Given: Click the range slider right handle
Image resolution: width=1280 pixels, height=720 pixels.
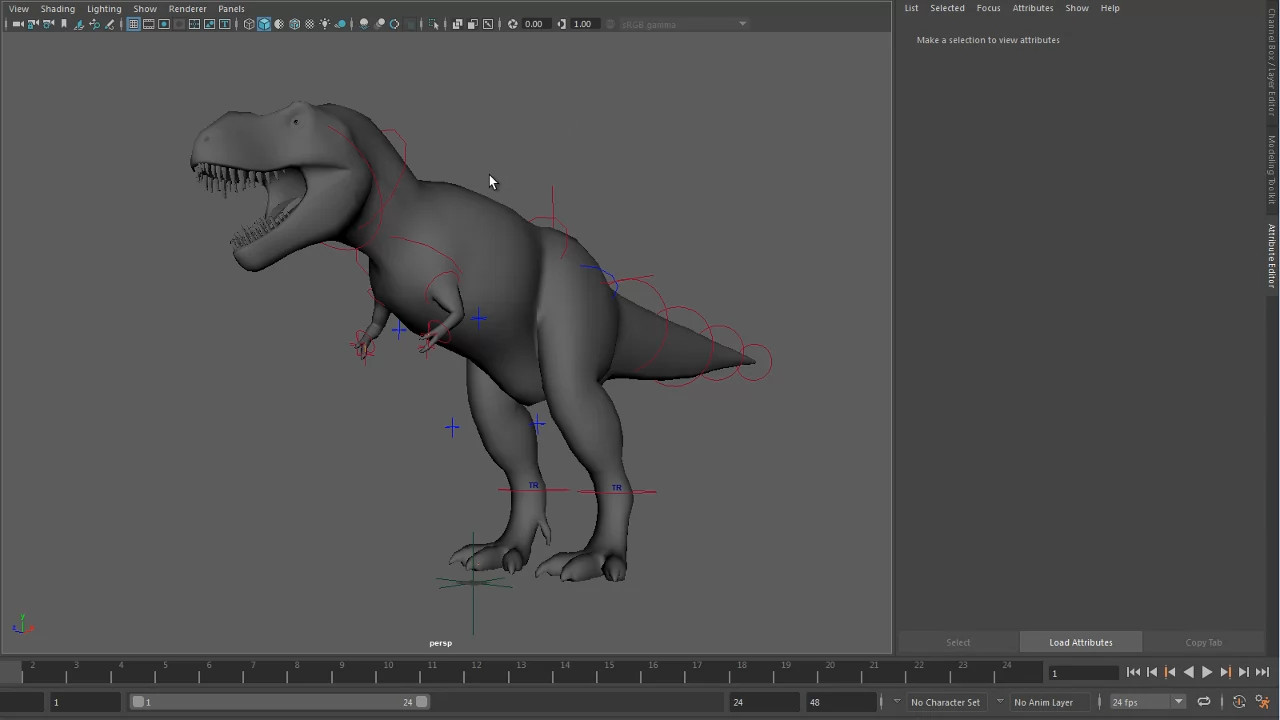Looking at the screenshot, I should coord(422,702).
